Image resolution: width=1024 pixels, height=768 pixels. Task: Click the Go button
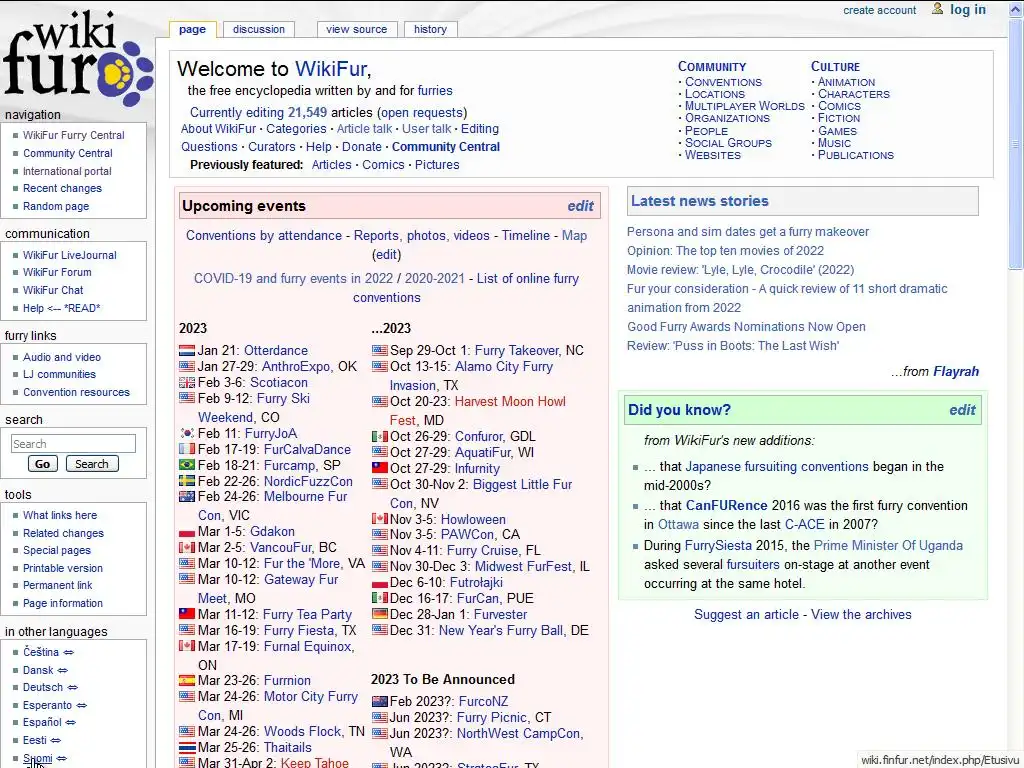(42, 464)
